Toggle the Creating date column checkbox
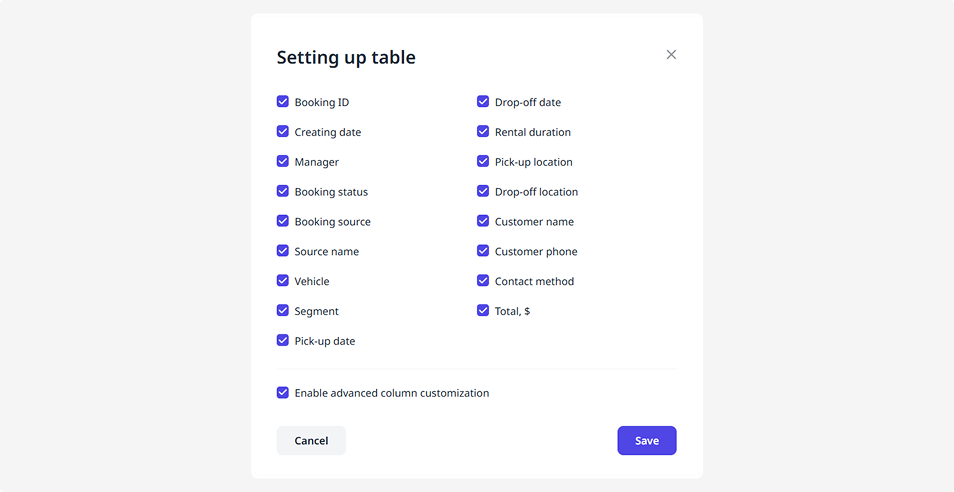The image size is (954, 492). coord(283,132)
